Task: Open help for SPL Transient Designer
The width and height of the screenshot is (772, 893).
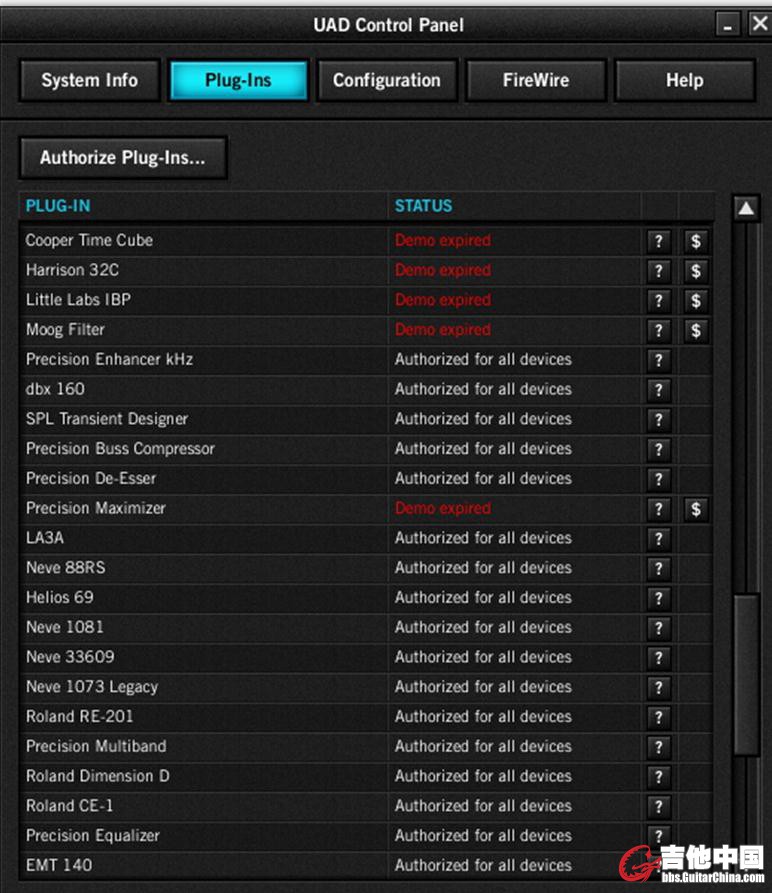Action: pyautogui.click(x=659, y=420)
